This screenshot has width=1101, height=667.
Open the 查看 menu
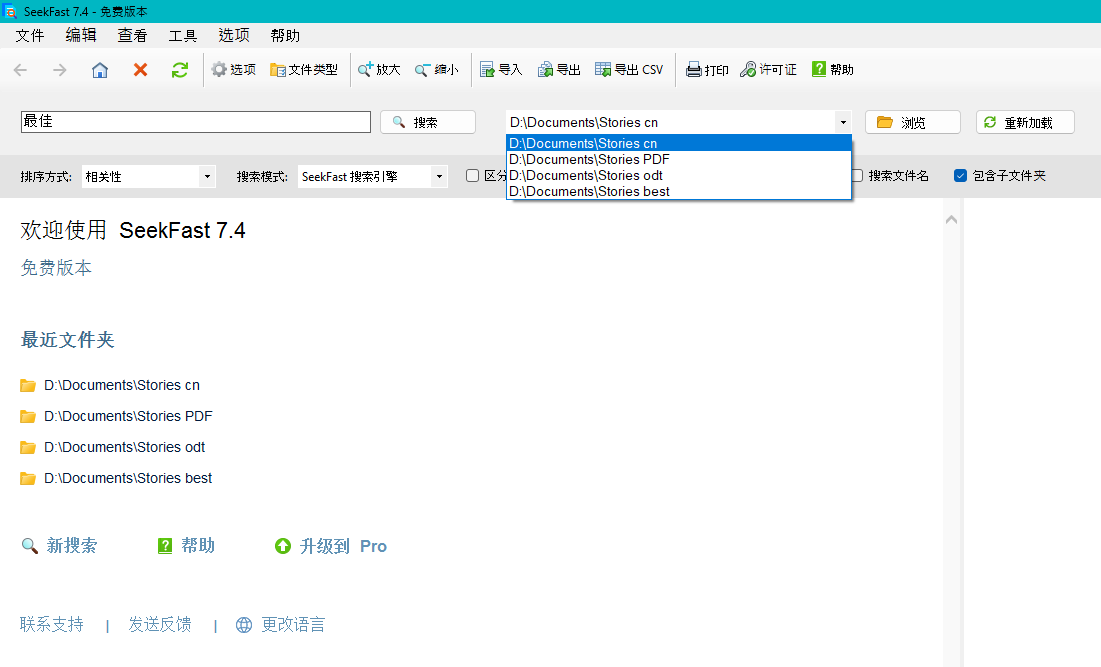(132, 35)
